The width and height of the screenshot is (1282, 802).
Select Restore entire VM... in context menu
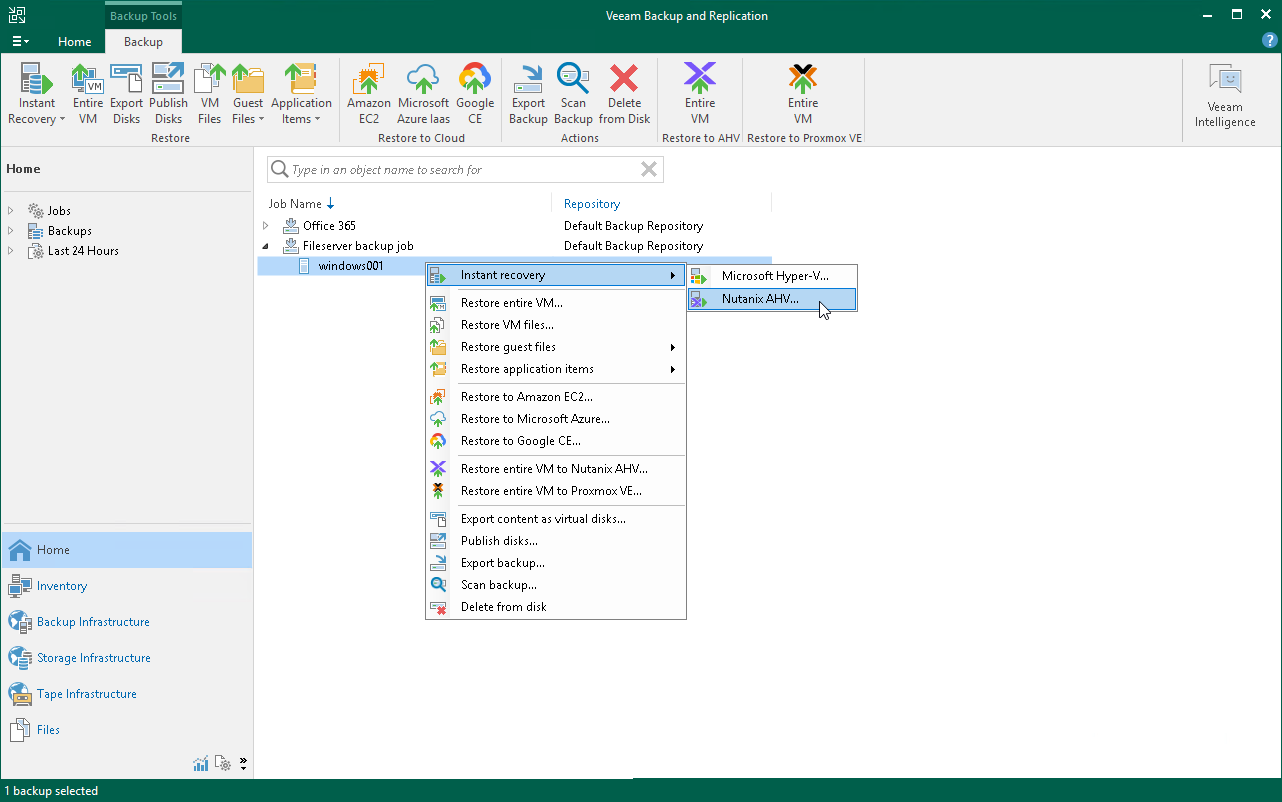(x=556, y=303)
